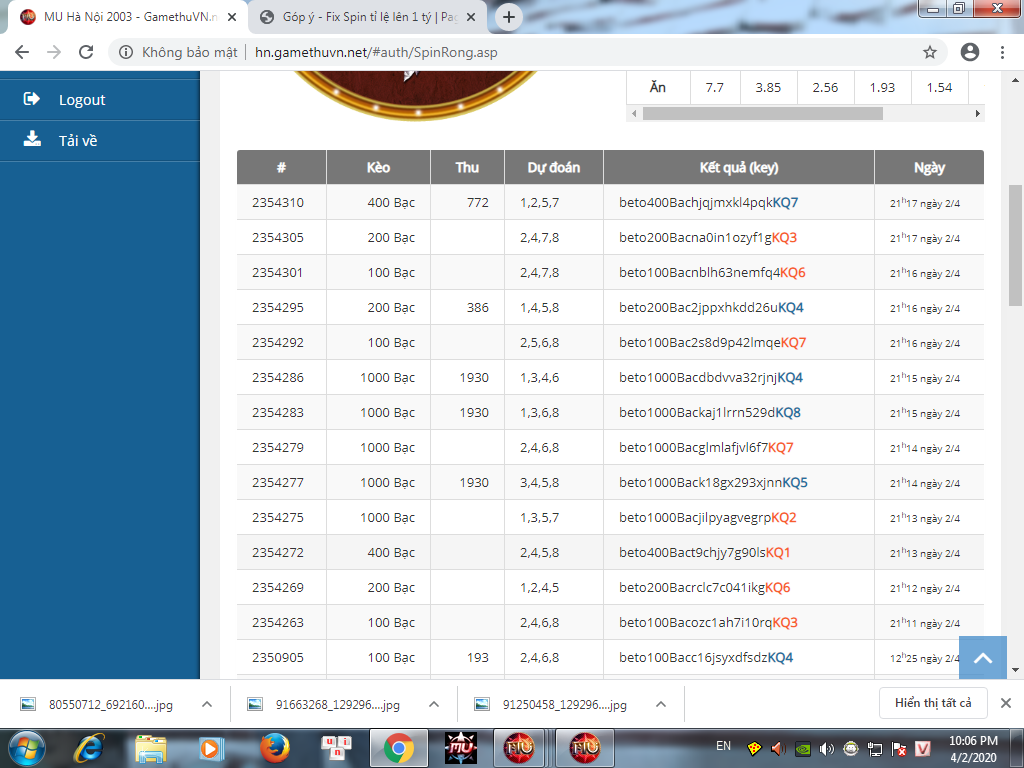Screen dimensions: 1024x768
Task: Click the scroll-to-top arrow button
Action: coord(983,659)
